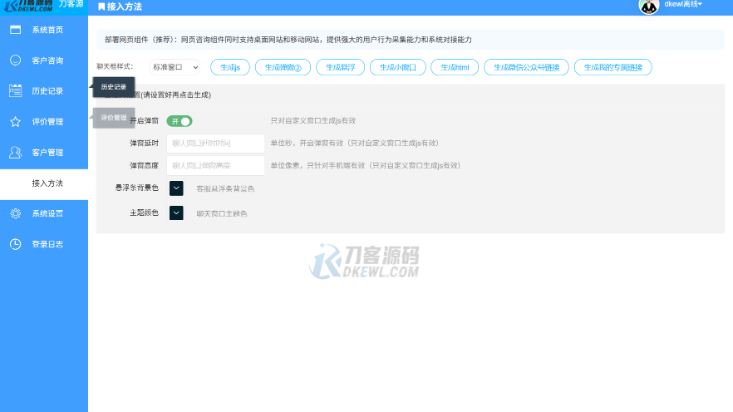The image size is (733, 412).
Task: Click the 系统首页 window icon in sidebar
Action: tap(15, 30)
